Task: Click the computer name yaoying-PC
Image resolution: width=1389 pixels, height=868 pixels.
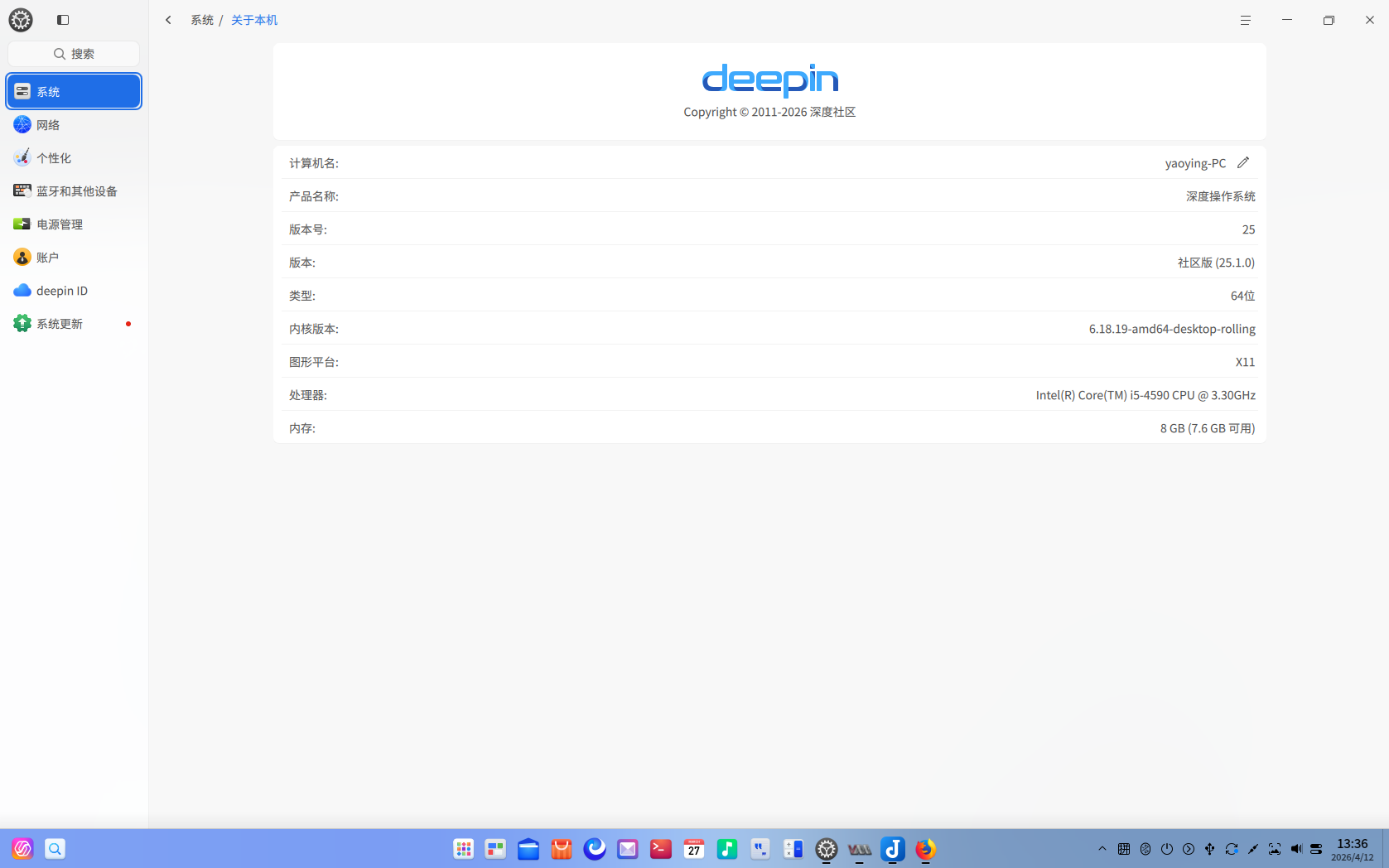Action: (1195, 163)
